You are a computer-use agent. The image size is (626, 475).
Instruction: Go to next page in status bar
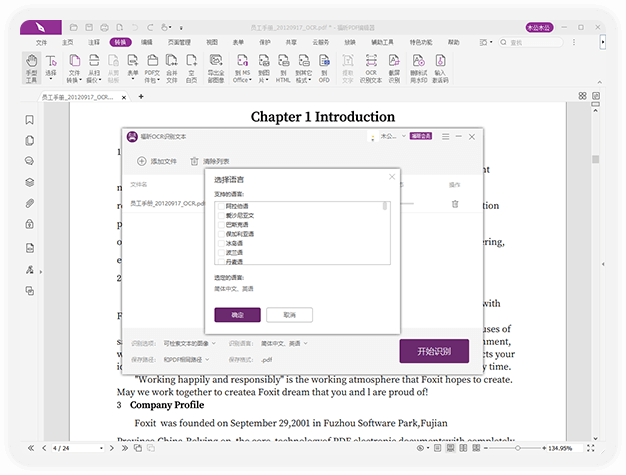point(112,448)
